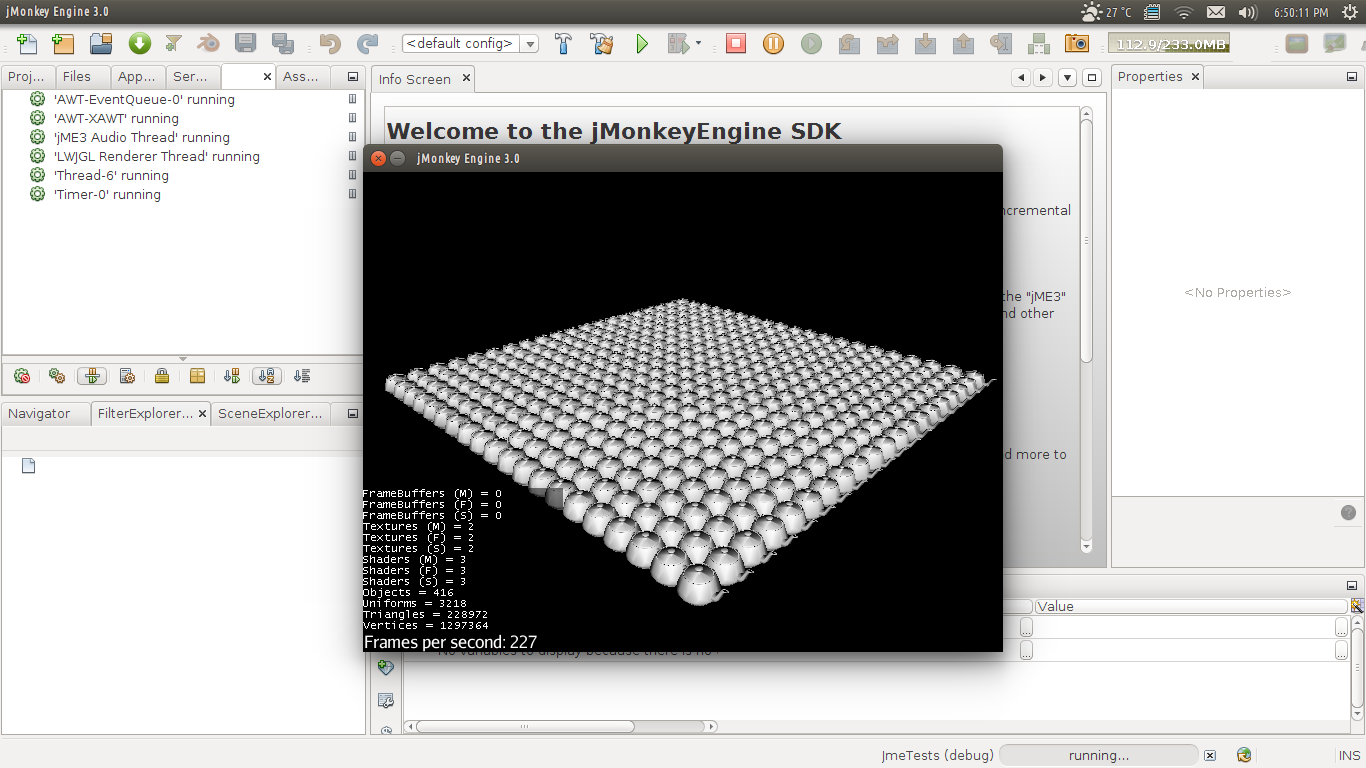Click the funnel new-filter icon
This screenshot has width=1366, height=768.
(174, 43)
